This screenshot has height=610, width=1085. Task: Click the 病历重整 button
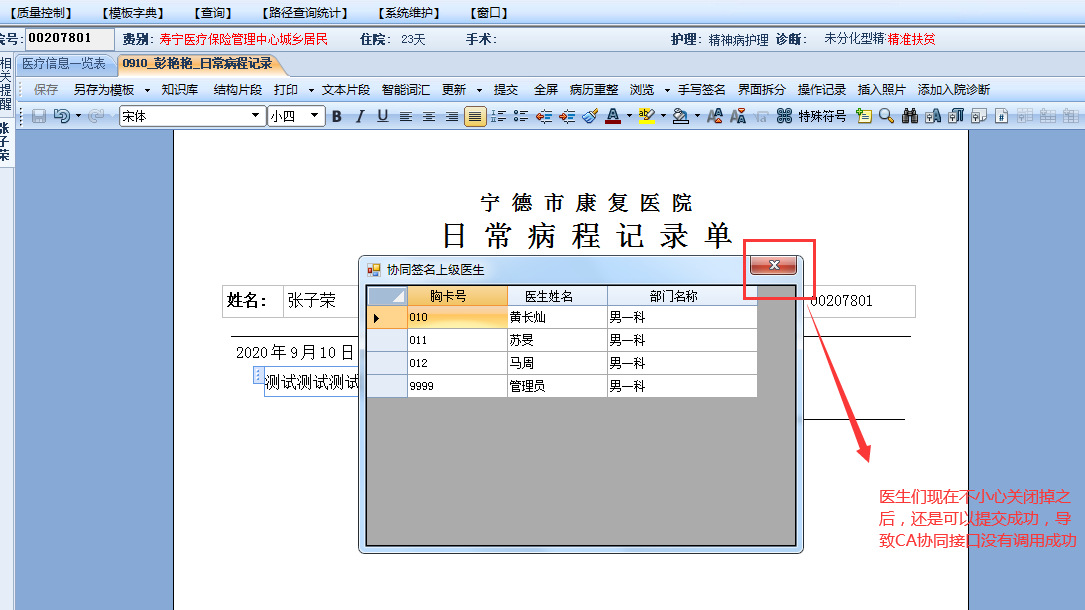tap(594, 90)
